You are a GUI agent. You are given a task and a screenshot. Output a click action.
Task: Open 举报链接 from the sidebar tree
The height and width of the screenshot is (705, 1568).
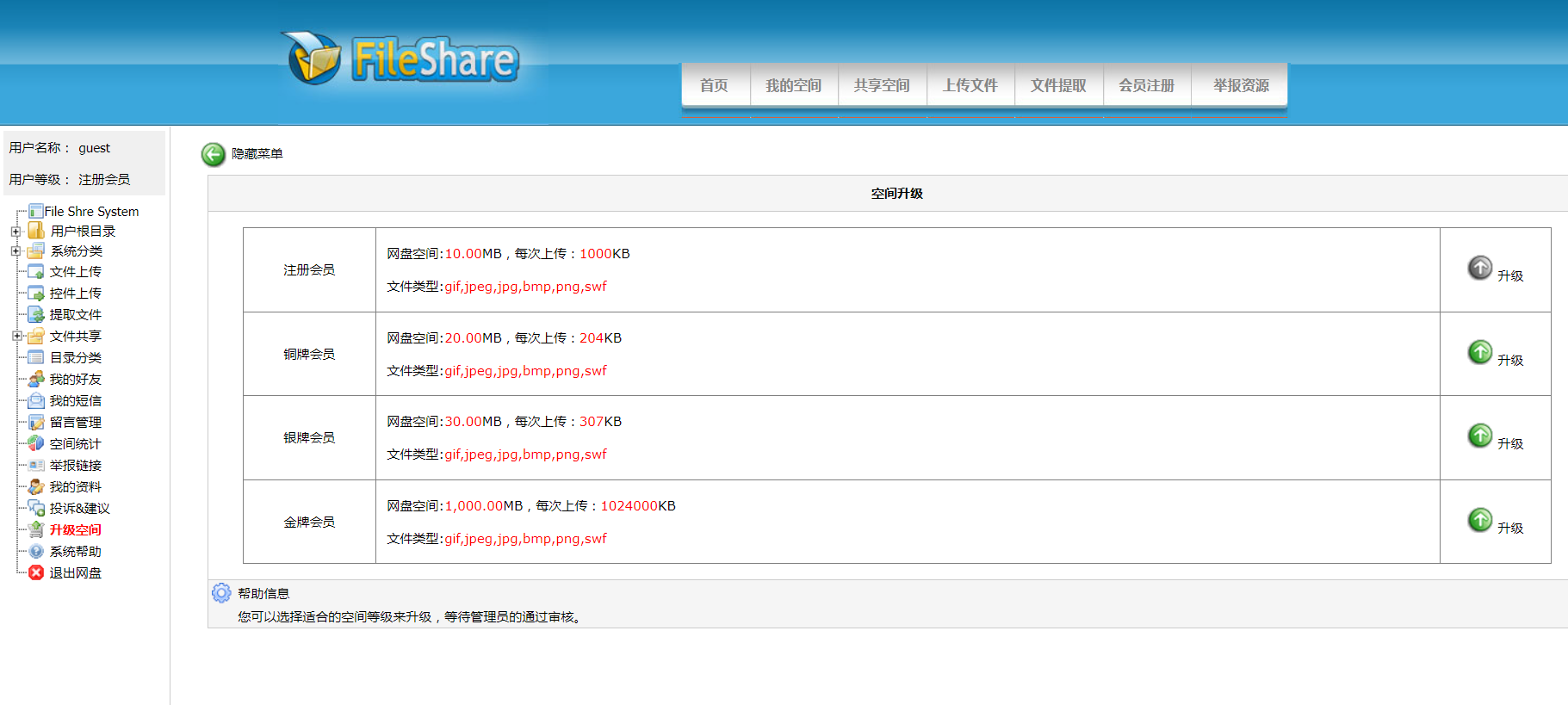[76, 466]
